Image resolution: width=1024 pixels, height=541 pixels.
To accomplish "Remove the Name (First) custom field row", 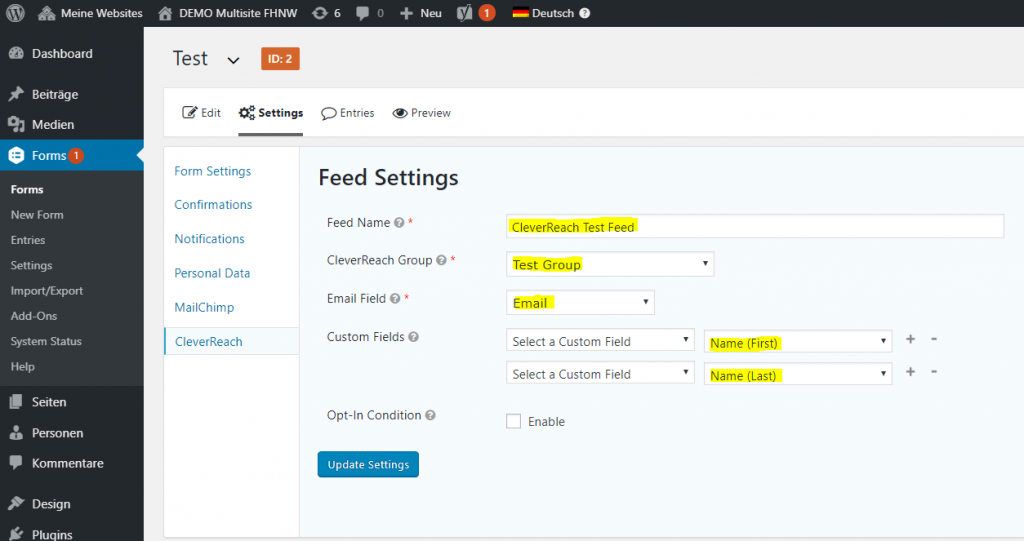I will pyautogui.click(x=934, y=339).
